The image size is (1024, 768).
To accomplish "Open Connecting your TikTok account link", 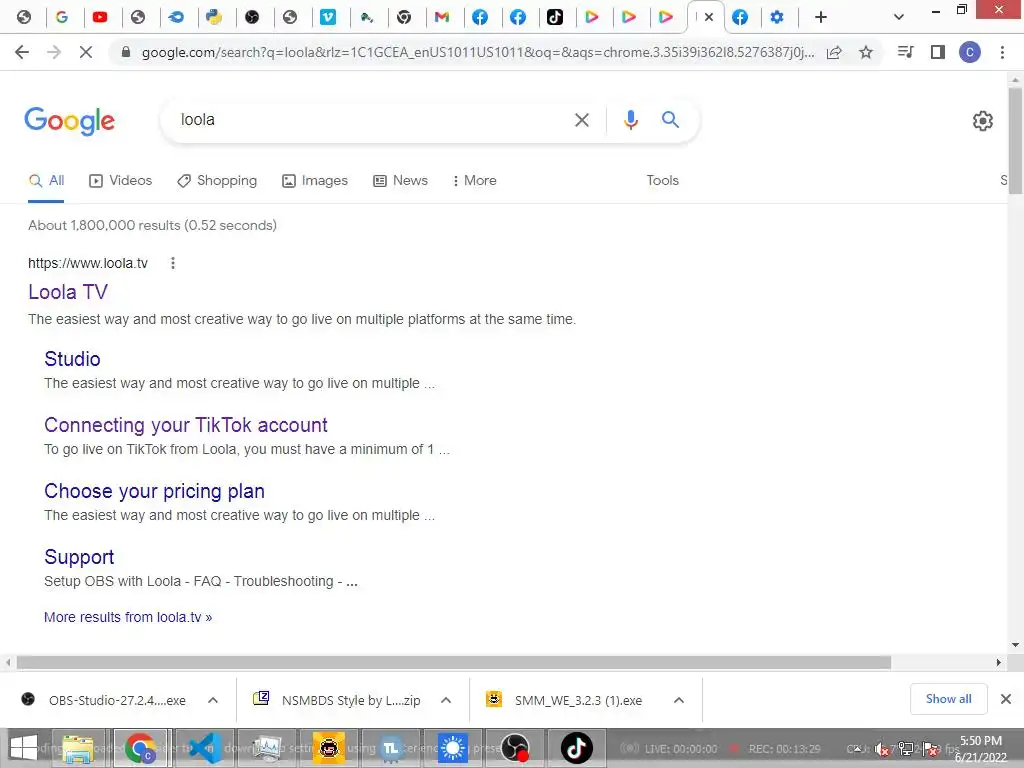I will [x=186, y=425].
